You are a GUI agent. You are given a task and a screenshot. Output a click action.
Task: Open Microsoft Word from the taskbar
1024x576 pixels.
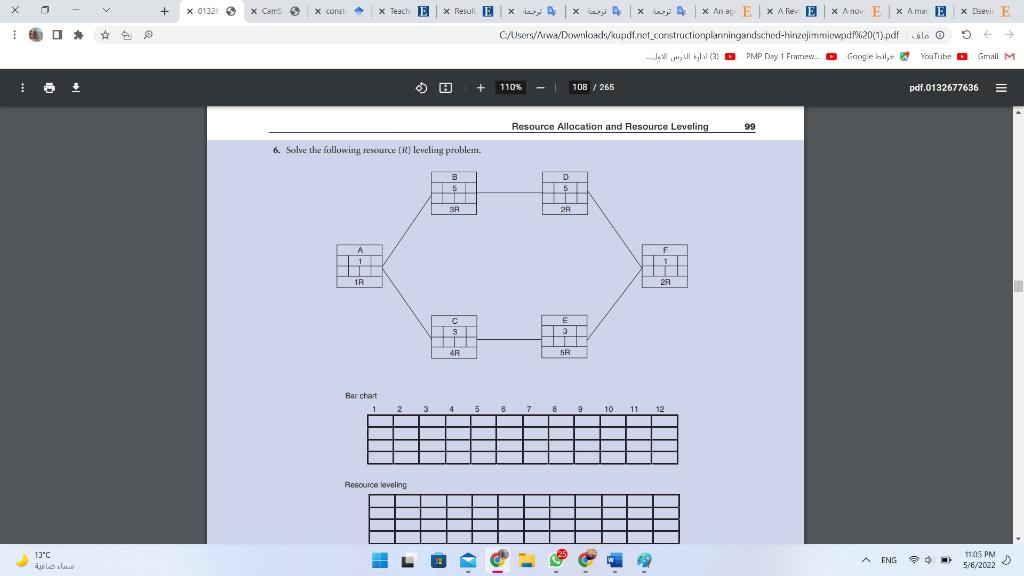click(615, 560)
